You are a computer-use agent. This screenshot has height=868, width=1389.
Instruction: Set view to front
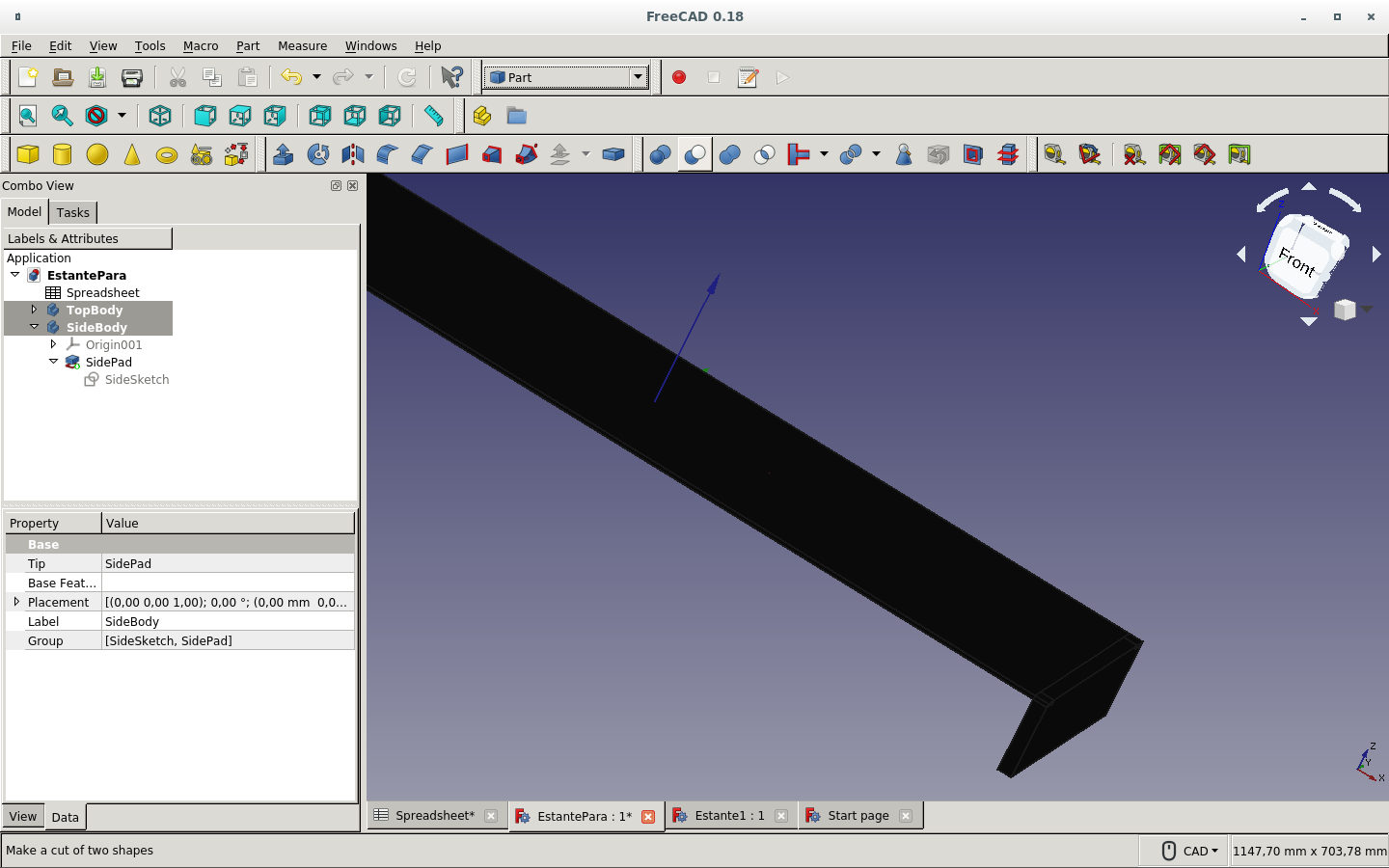click(204, 116)
